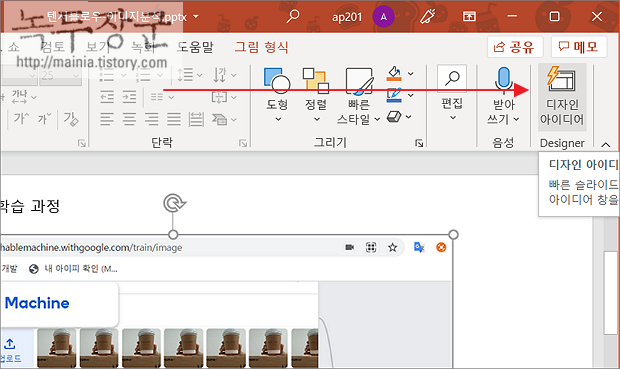The width and height of the screenshot is (620, 369).
Task: Open the 그리기 group dialog launcher
Action: [419, 143]
